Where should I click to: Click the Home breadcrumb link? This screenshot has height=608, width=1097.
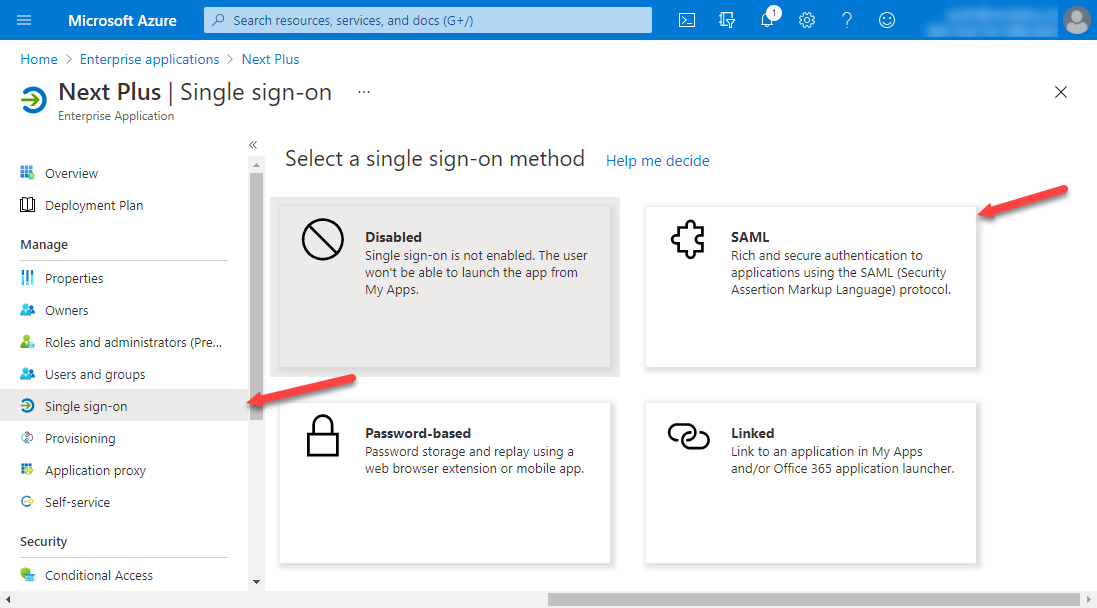(39, 59)
